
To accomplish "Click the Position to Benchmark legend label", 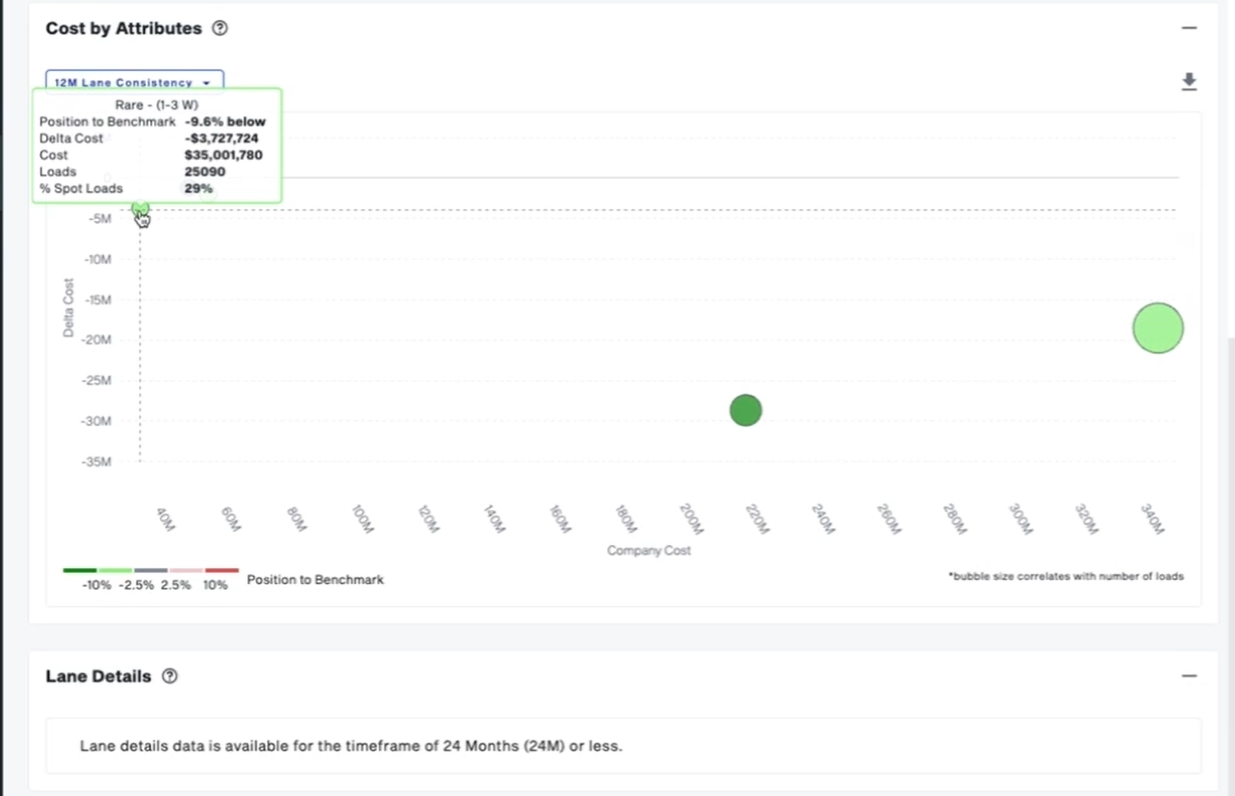I will pyautogui.click(x=315, y=580).
